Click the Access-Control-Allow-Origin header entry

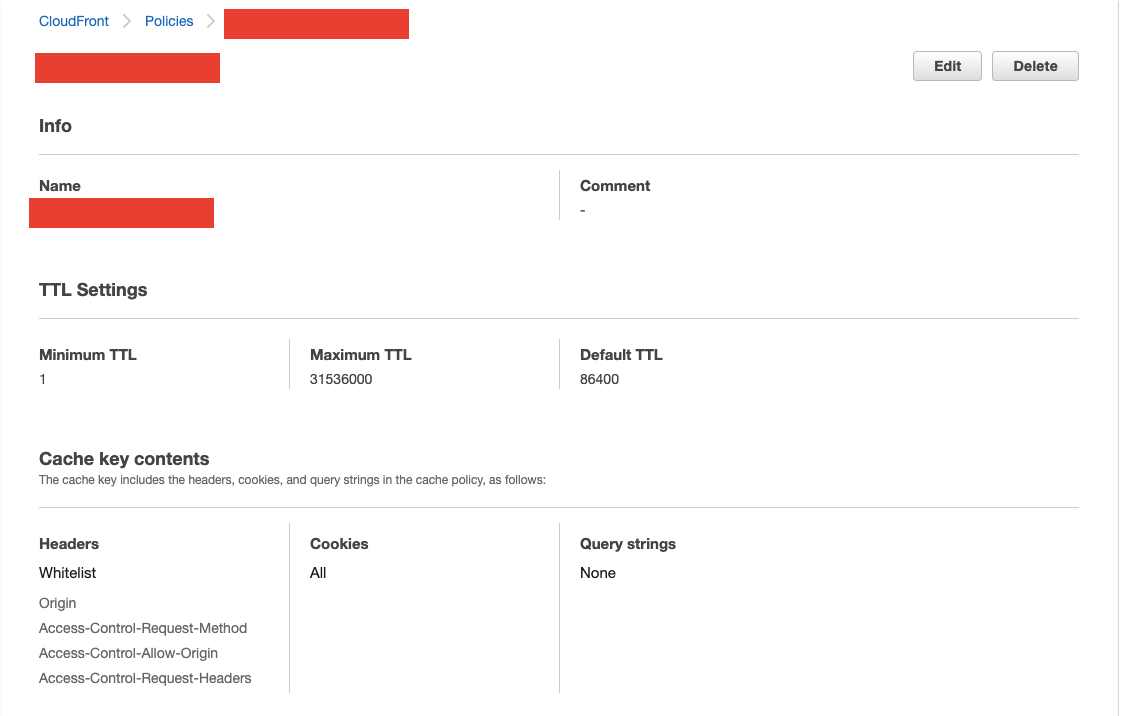click(x=128, y=653)
